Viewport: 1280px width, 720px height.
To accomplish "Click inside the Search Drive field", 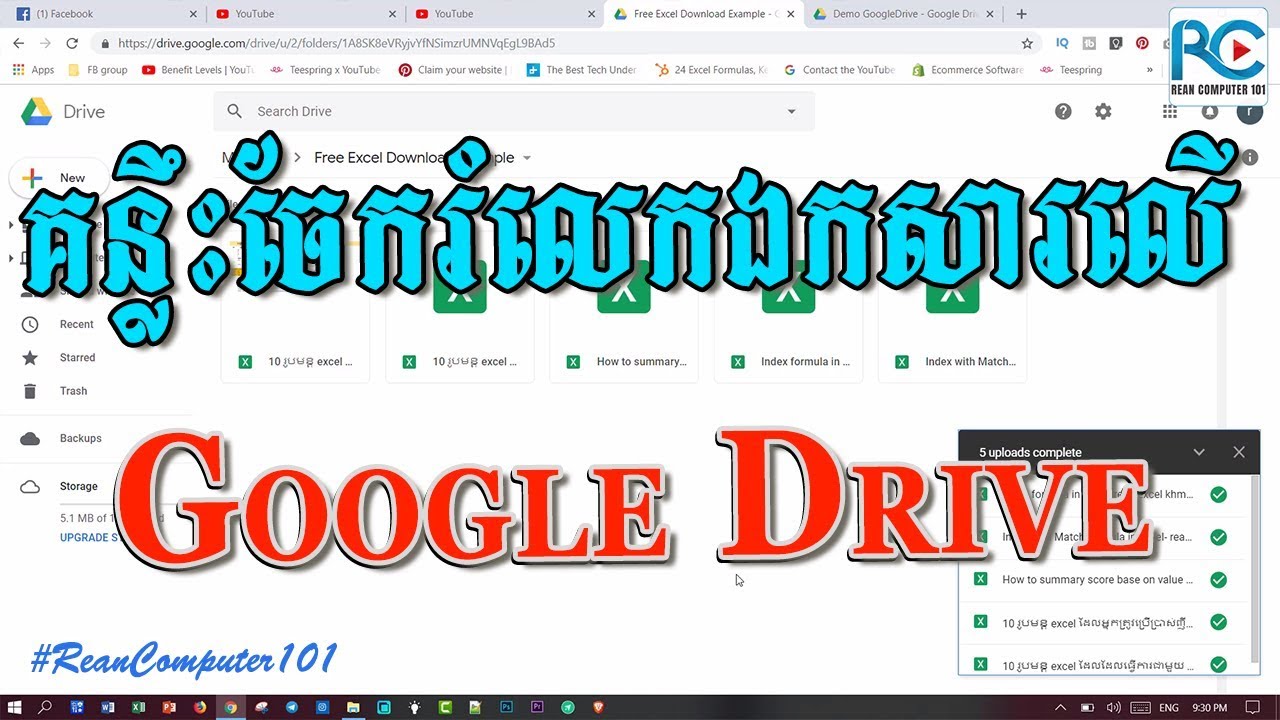I will pos(514,111).
